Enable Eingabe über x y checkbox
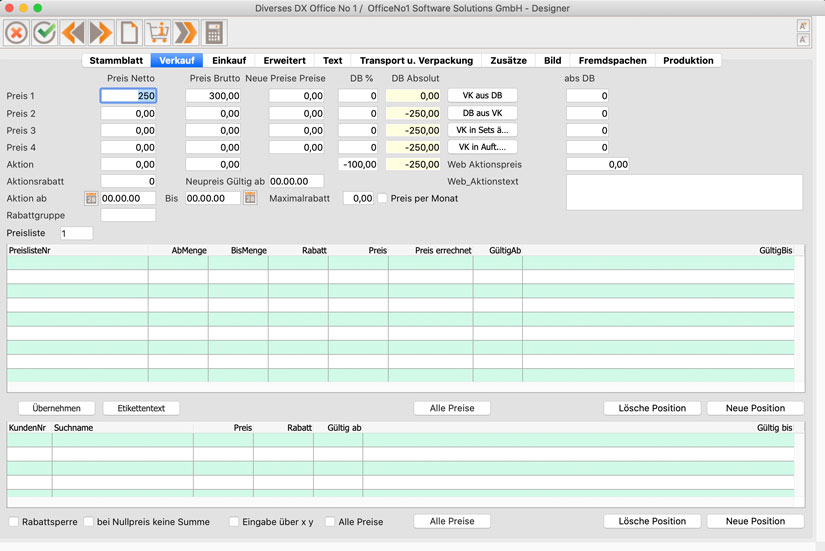 coord(234,522)
